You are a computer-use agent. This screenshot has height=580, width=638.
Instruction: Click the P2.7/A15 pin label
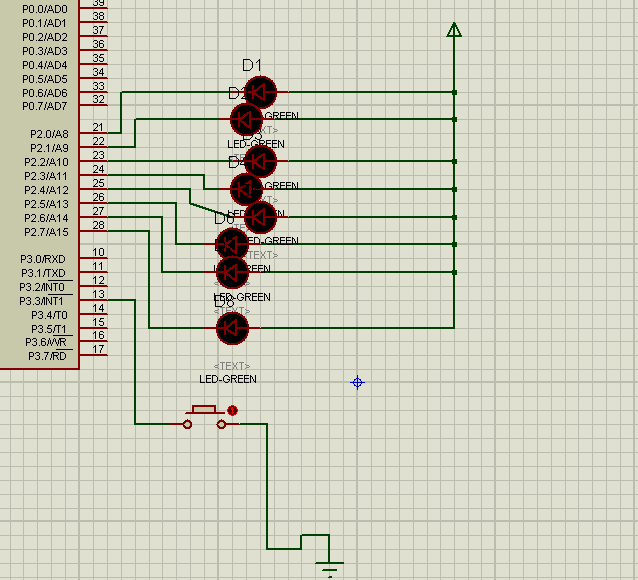coord(46,232)
